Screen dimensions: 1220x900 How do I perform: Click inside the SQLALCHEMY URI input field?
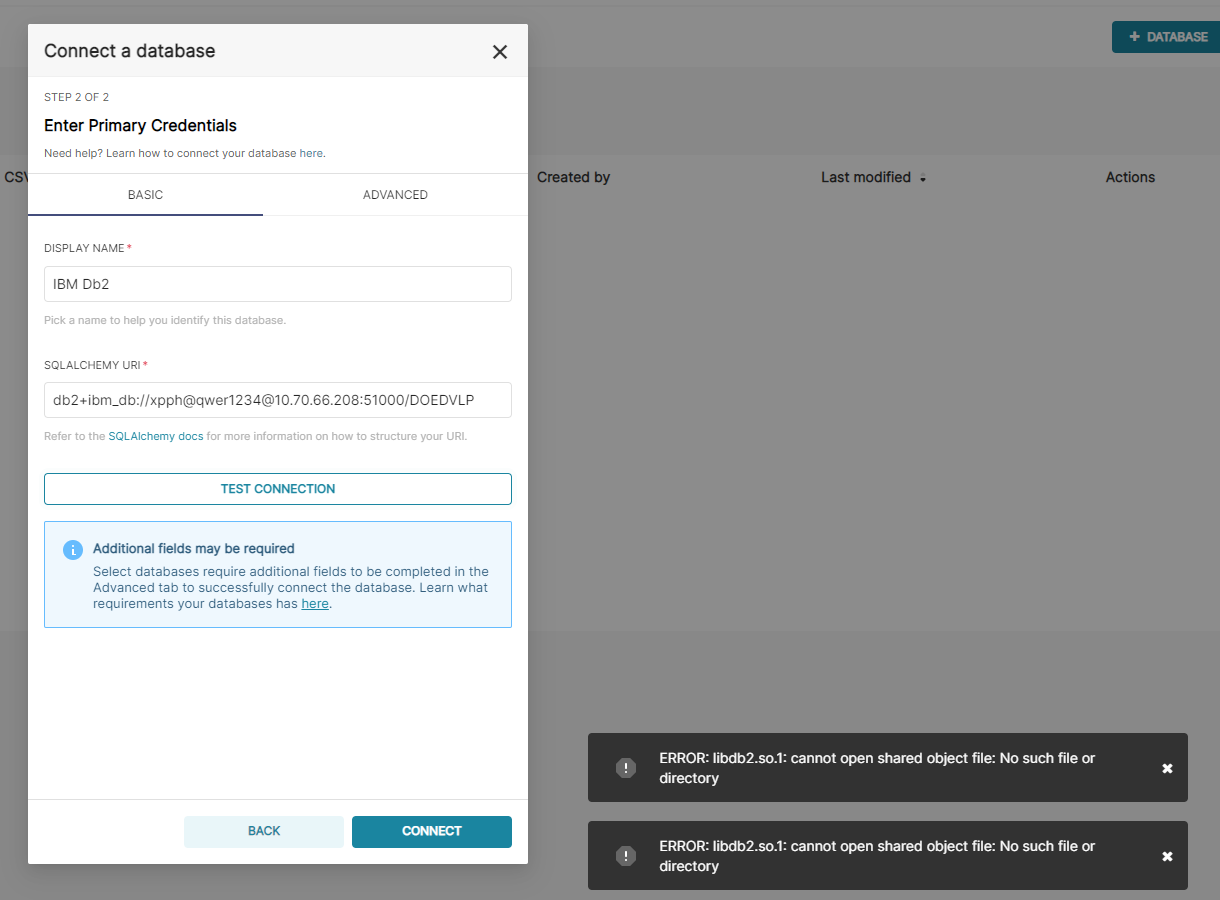click(277, 399)
